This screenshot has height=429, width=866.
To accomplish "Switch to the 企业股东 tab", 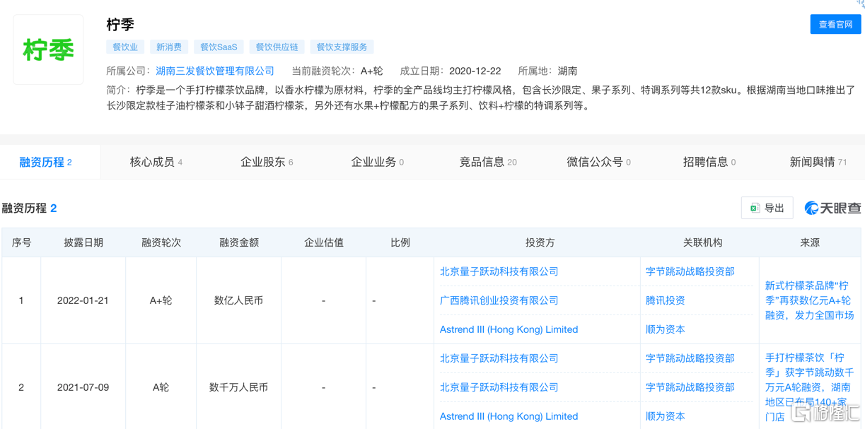I will (x=267, y=162).
